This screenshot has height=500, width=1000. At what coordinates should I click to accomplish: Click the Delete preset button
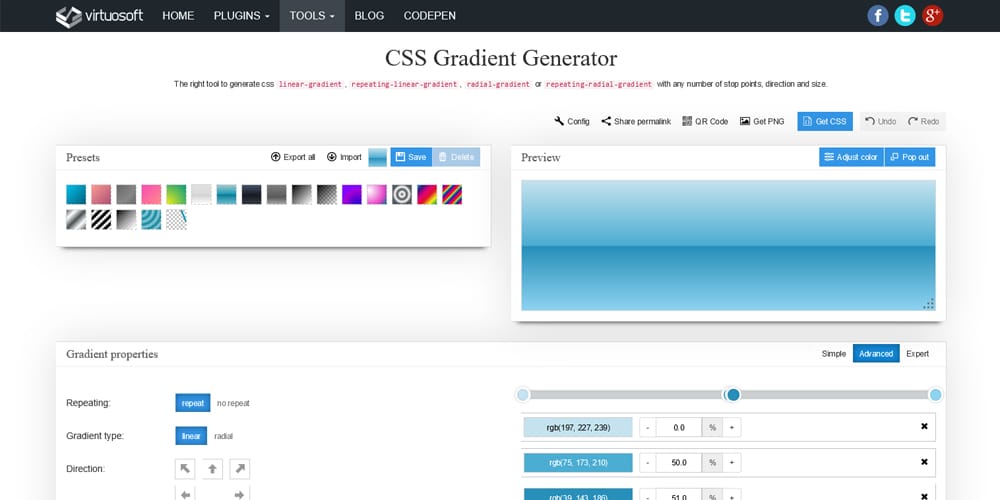pos(456,157)
